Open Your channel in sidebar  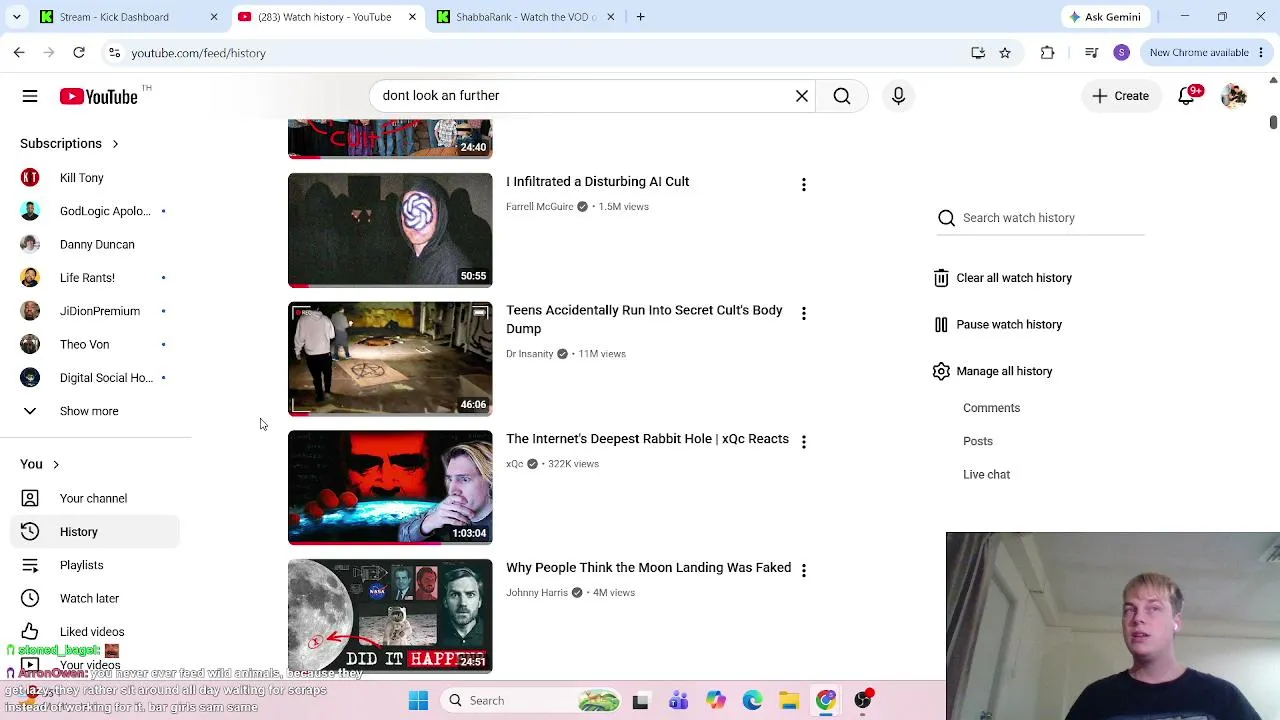(x=95, y=498)
